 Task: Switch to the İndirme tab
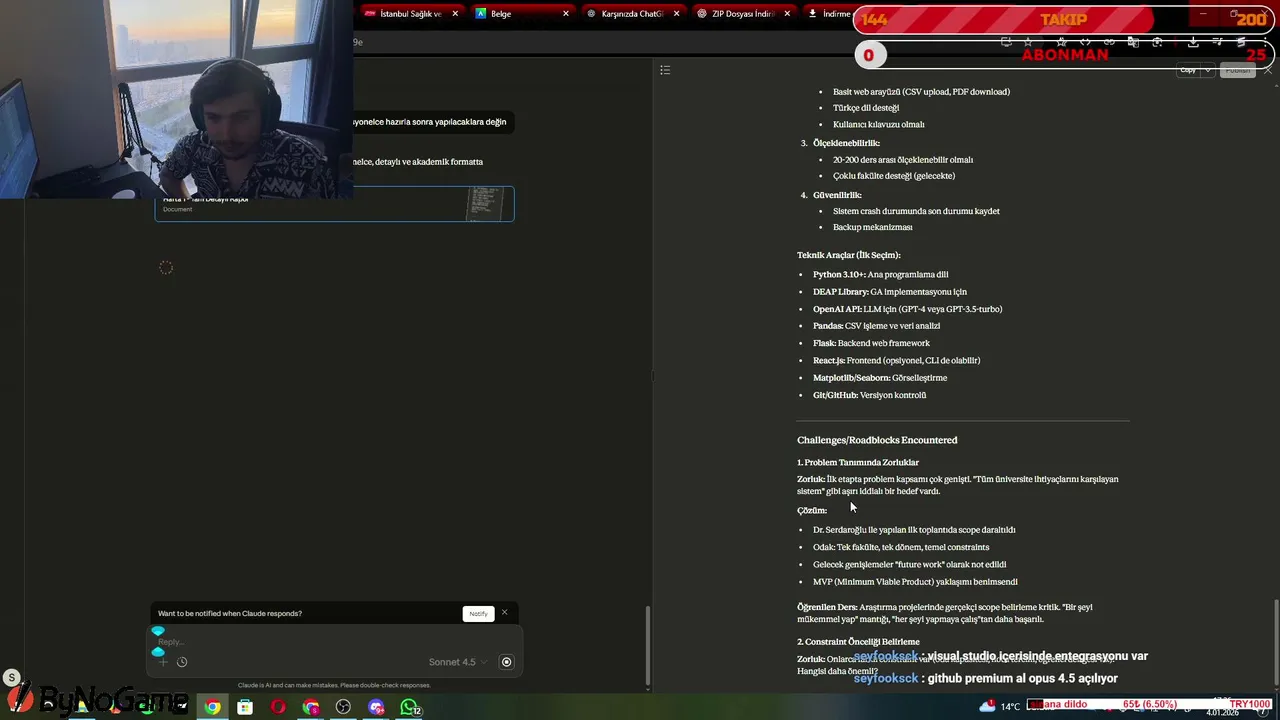pyautogui.click(x=828, y=14)
